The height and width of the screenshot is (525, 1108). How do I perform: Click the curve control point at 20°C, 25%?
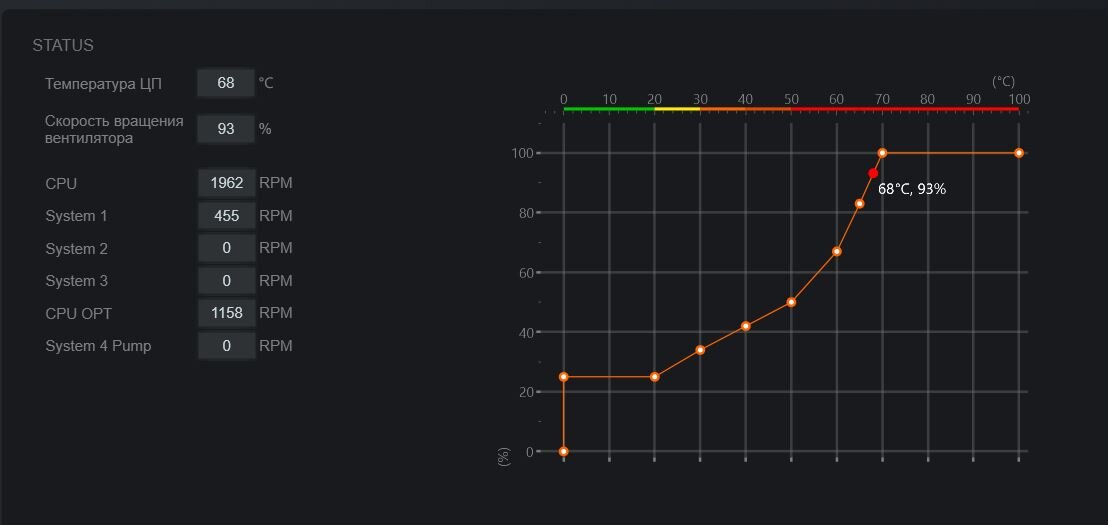pos(655,377)
